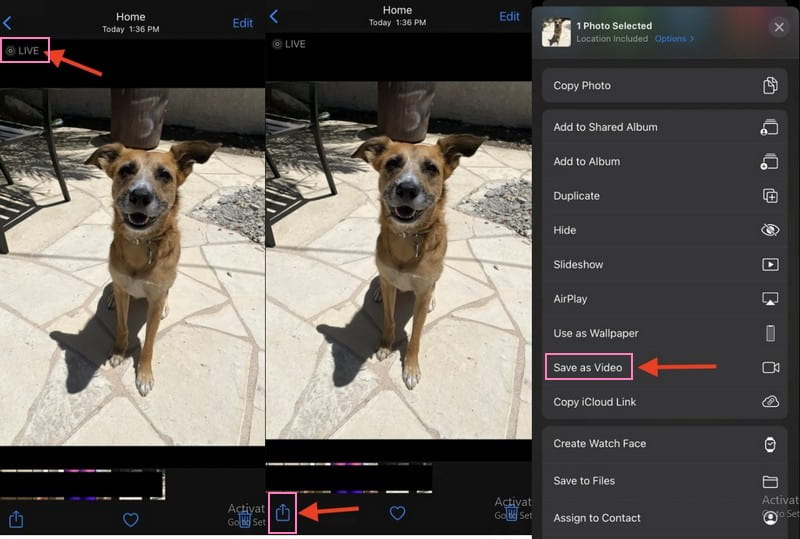Click the Duplicate icon in the share sheet

[x=769, y=196]
